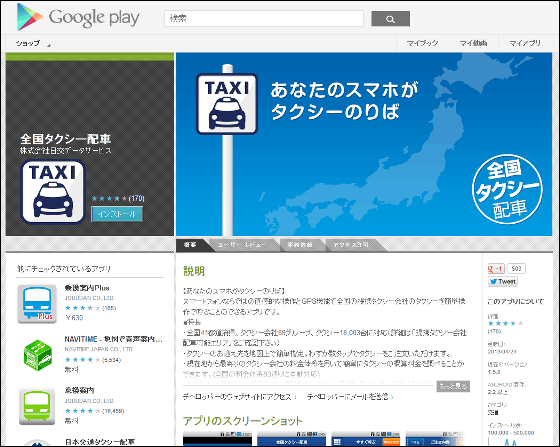Click the sidebar star rating under 評価
The image size is (560, 447).
506,323
